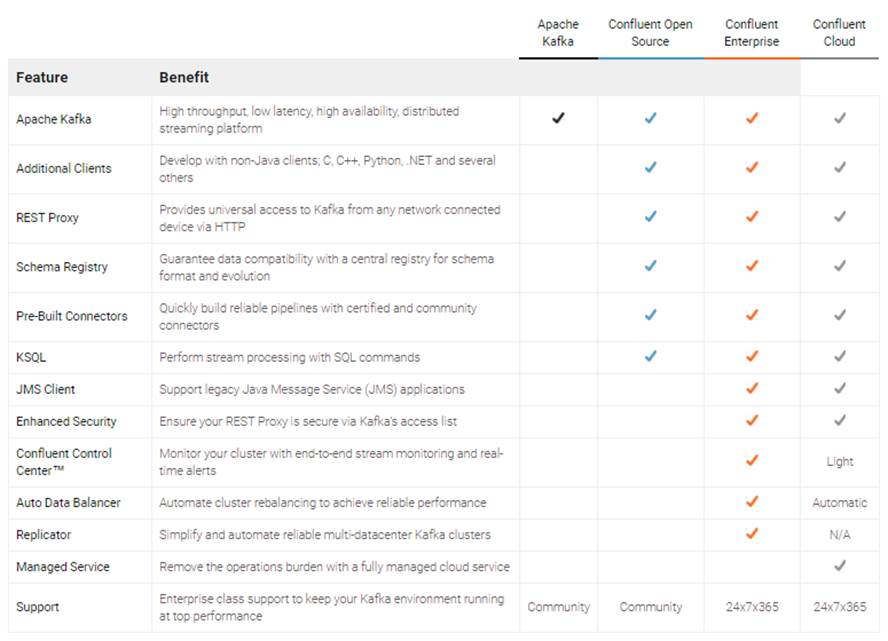The image size is (888, 641).
Task: Click orange checkmark for REST Proxy
Action: pos(752,217)
